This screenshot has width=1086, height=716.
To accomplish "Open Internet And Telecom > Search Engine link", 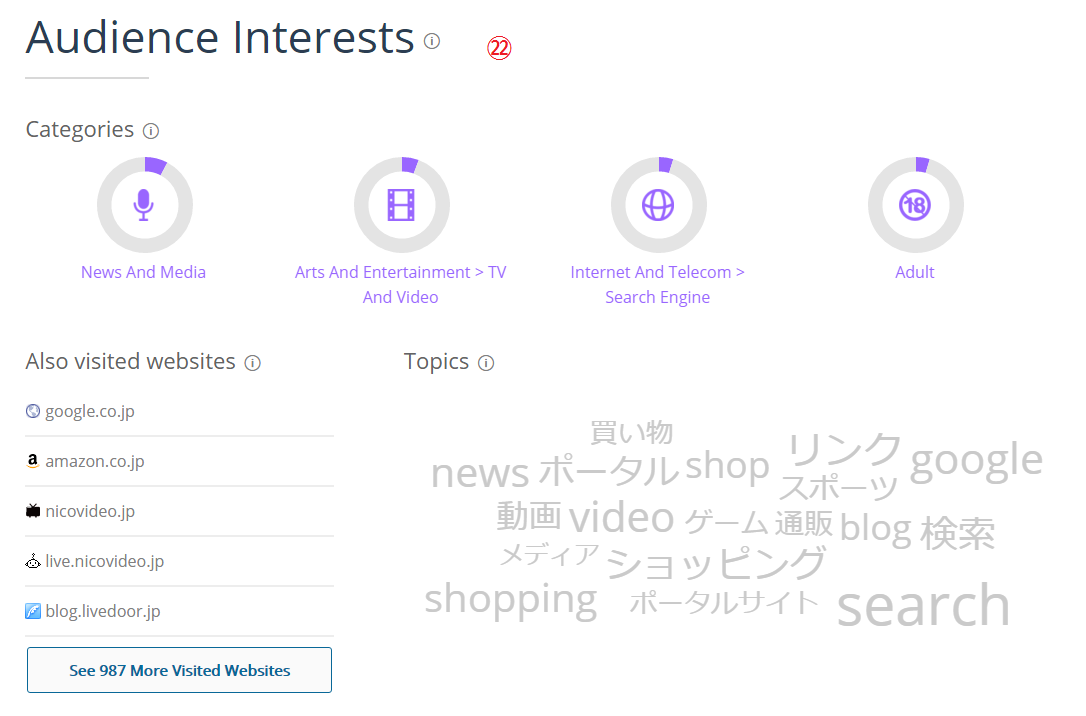I will click(657, 285).
